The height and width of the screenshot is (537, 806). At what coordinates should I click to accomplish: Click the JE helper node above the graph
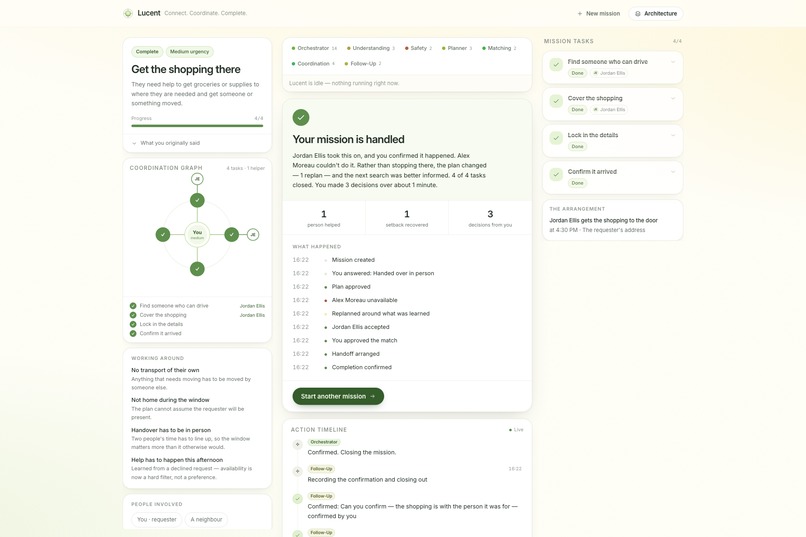(197, 179)
